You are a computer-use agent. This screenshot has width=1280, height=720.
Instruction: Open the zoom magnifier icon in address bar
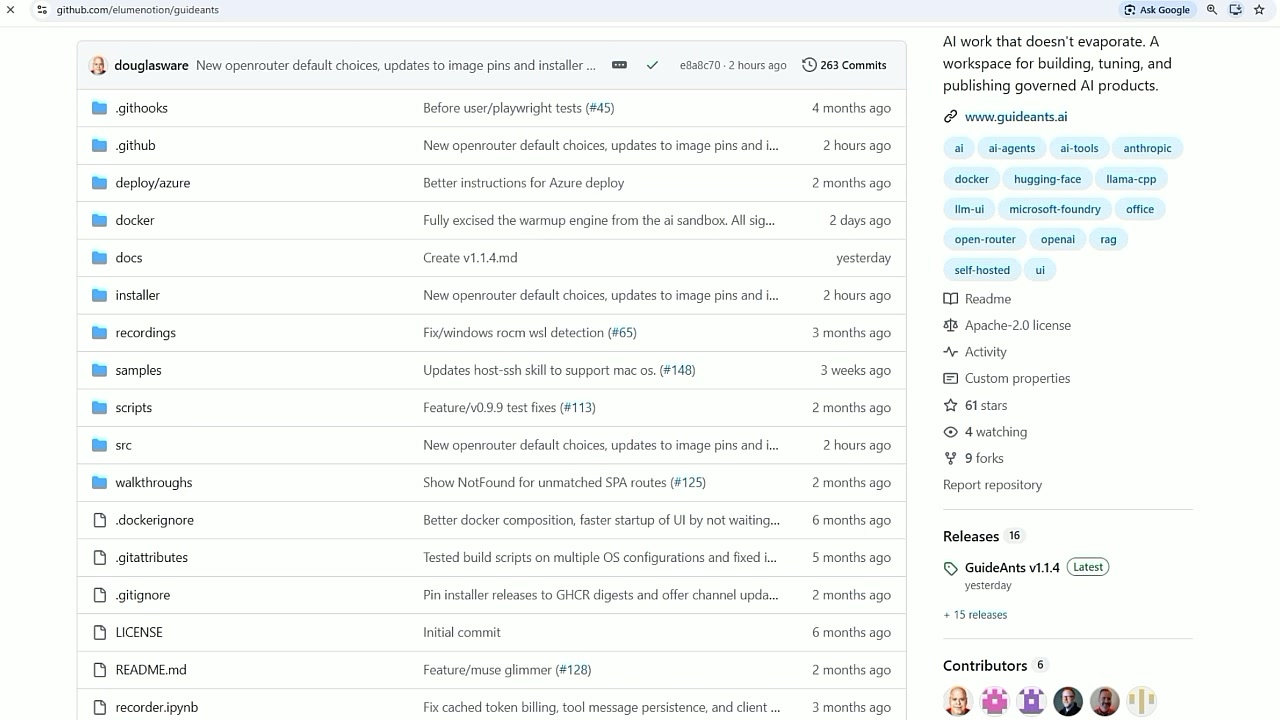pos(1211,10)
